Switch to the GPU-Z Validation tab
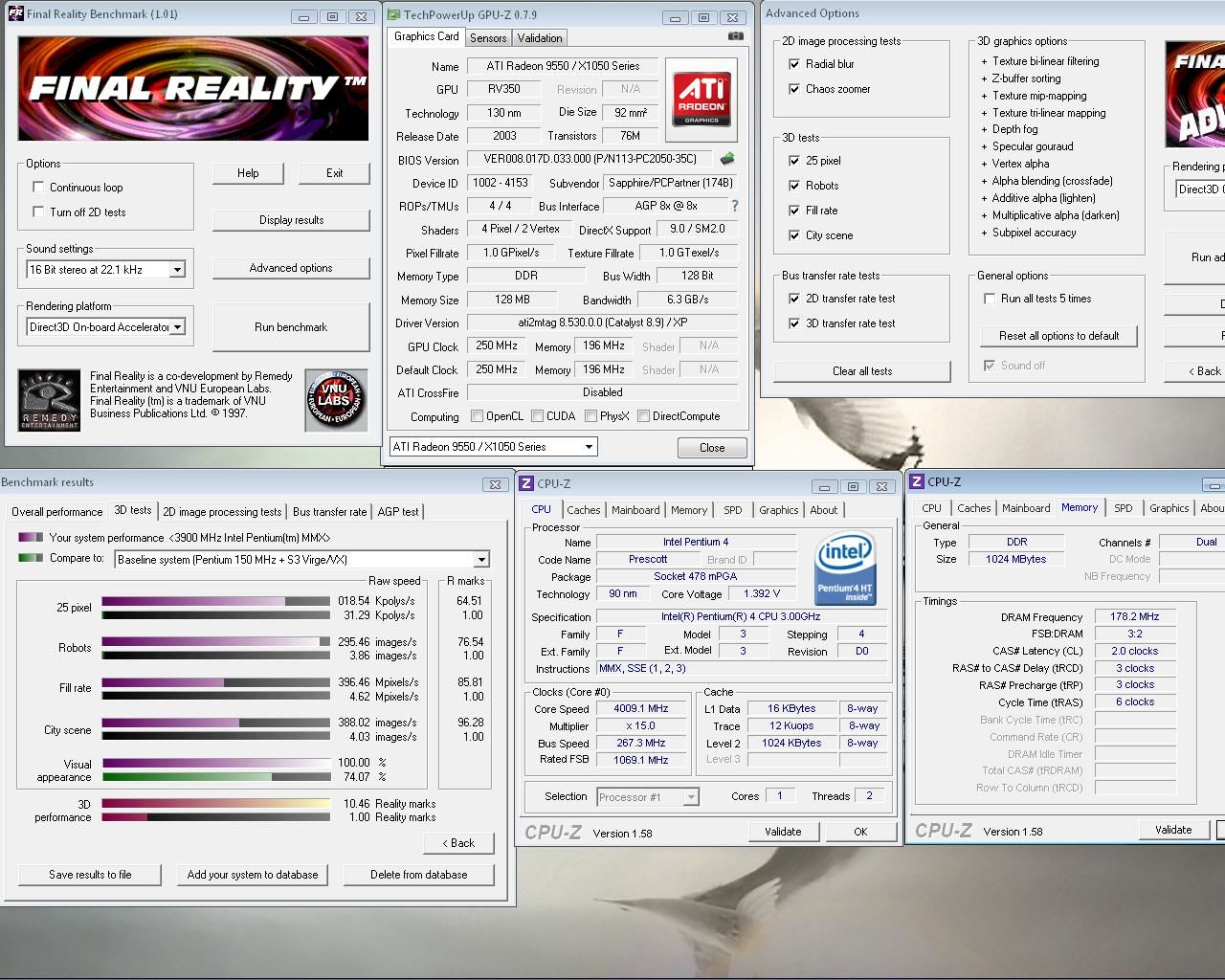This screenshot has width=1225, height=980. point(540,38)
